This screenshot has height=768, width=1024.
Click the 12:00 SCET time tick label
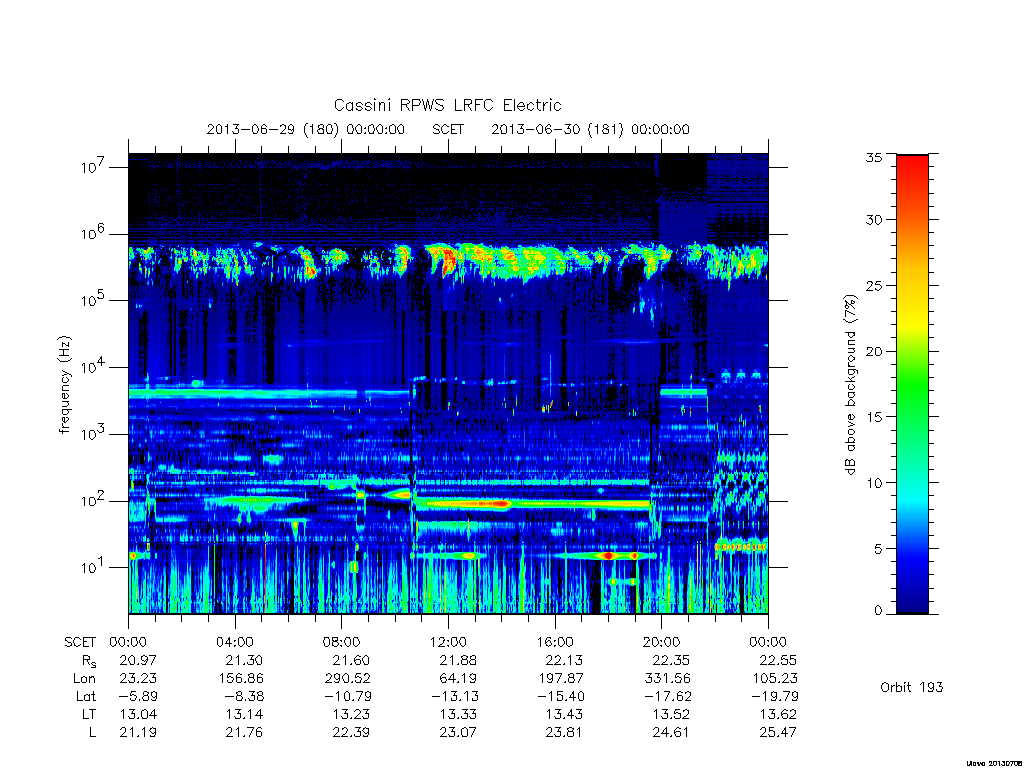448,642
